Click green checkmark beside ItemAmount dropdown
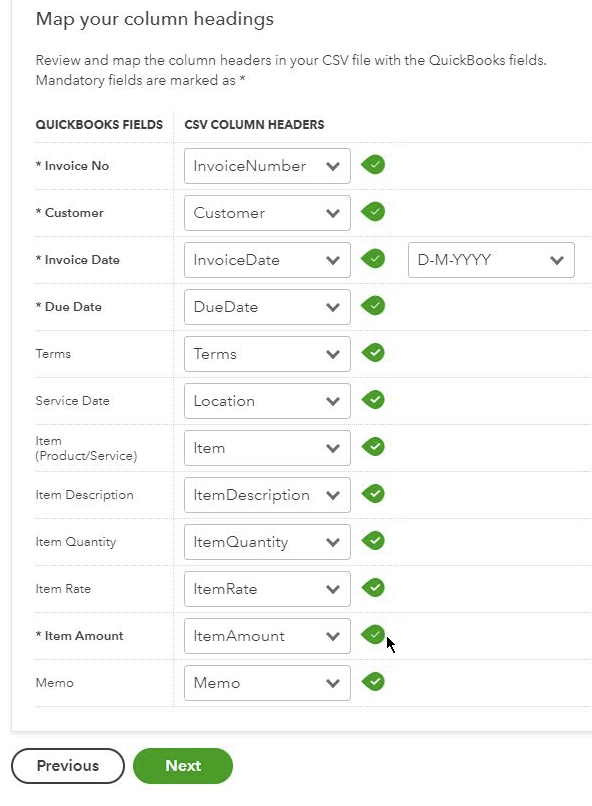 (x=373, y=635)
